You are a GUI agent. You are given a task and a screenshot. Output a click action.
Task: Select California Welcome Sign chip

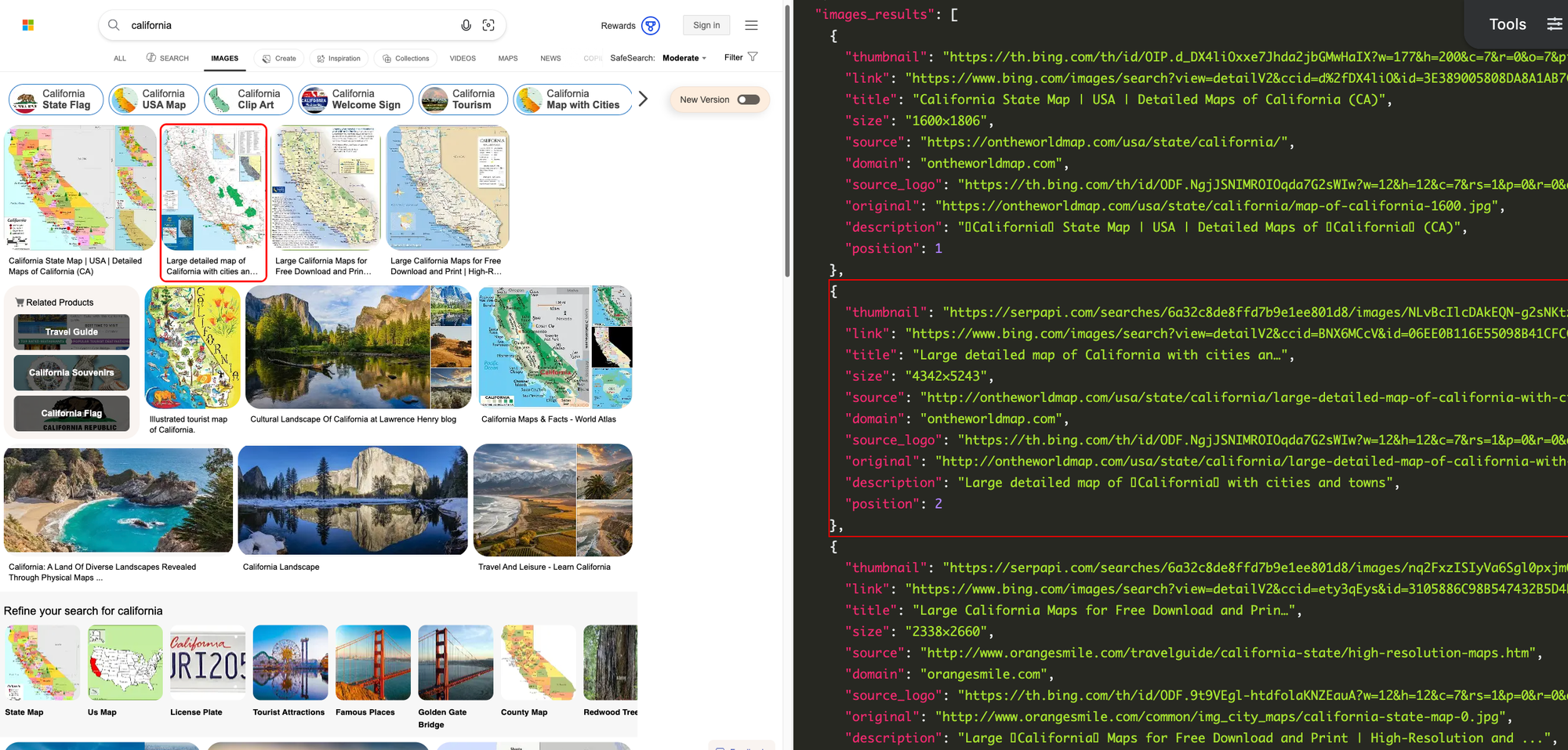pyautogui.click(x=356, y=100)
